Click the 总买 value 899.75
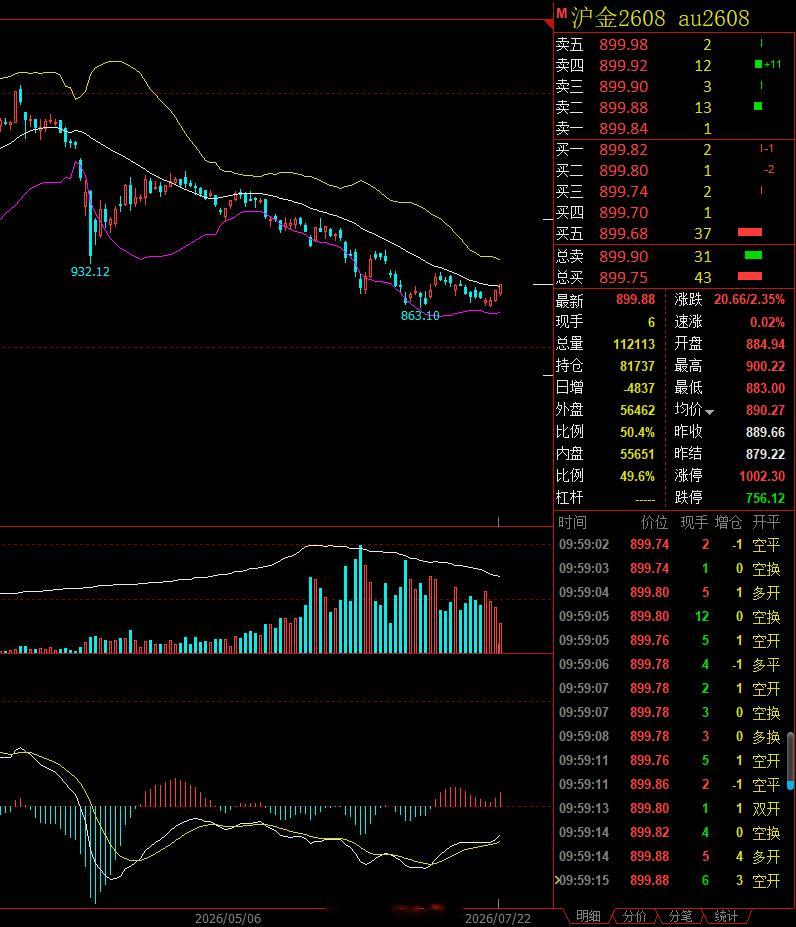796x927 pixels. pos(623,277)
